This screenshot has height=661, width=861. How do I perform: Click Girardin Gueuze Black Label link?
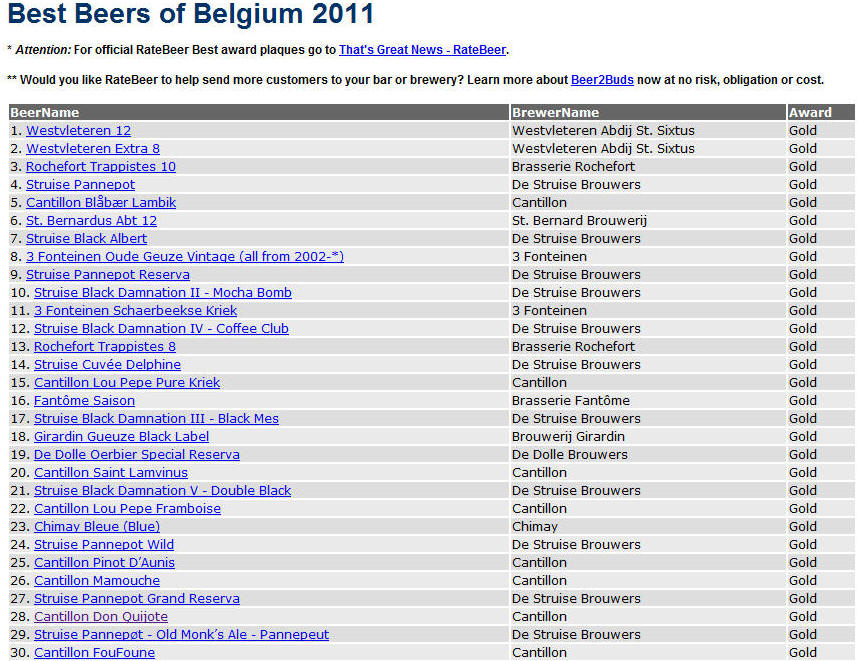(121, 437)
